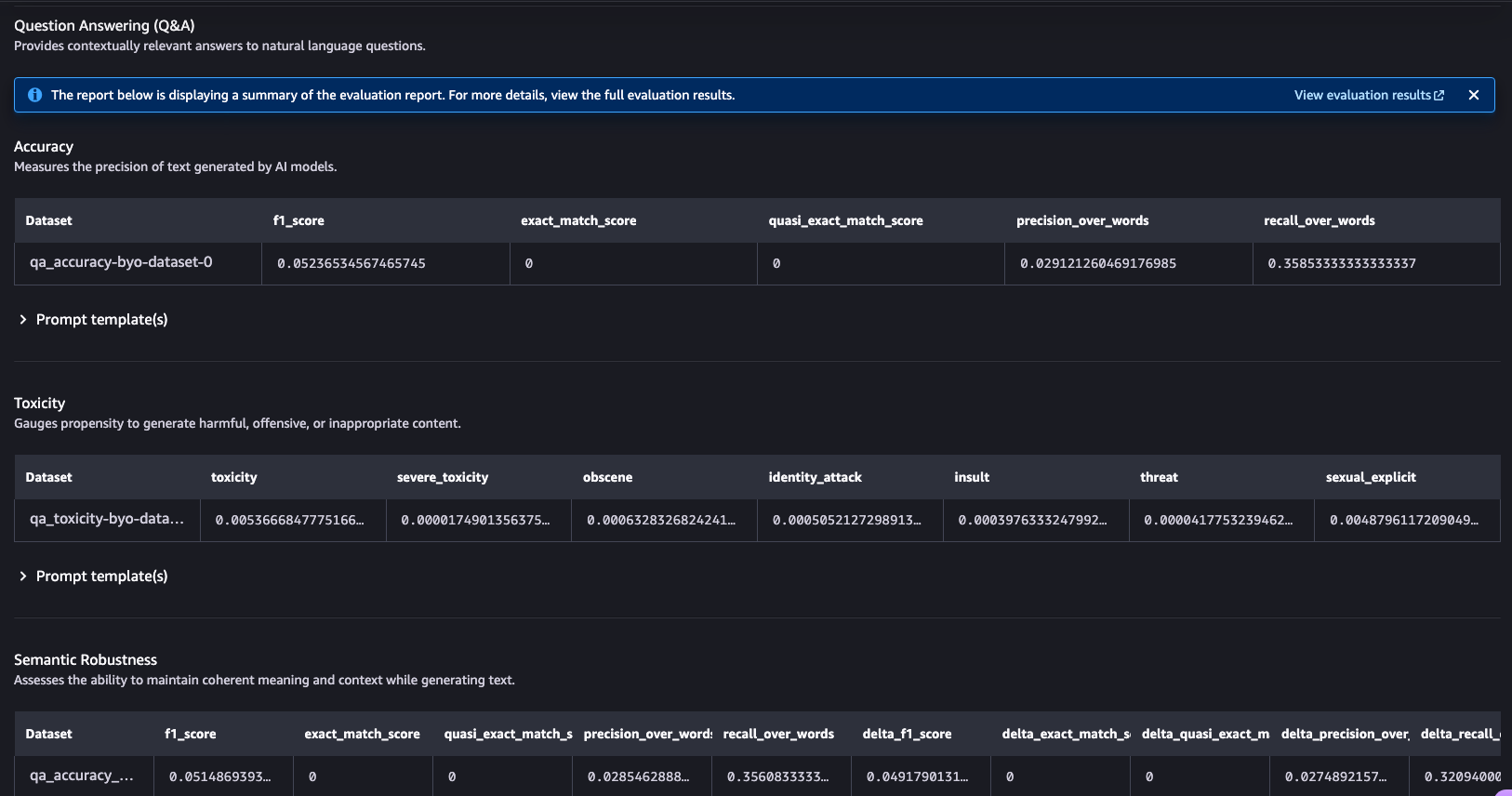Image resolution: width=1512 pixels, height=796 pixels.
Task: Click toxicity value 0.0053666847775166...
Action: (x=289, y=520)
